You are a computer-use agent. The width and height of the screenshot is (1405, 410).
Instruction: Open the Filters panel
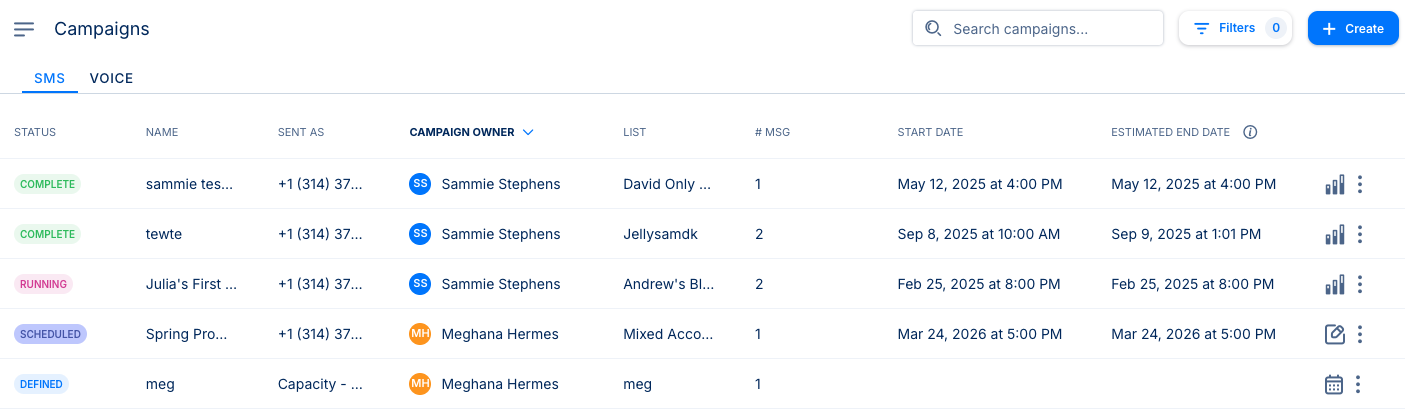click(1235, 29)
